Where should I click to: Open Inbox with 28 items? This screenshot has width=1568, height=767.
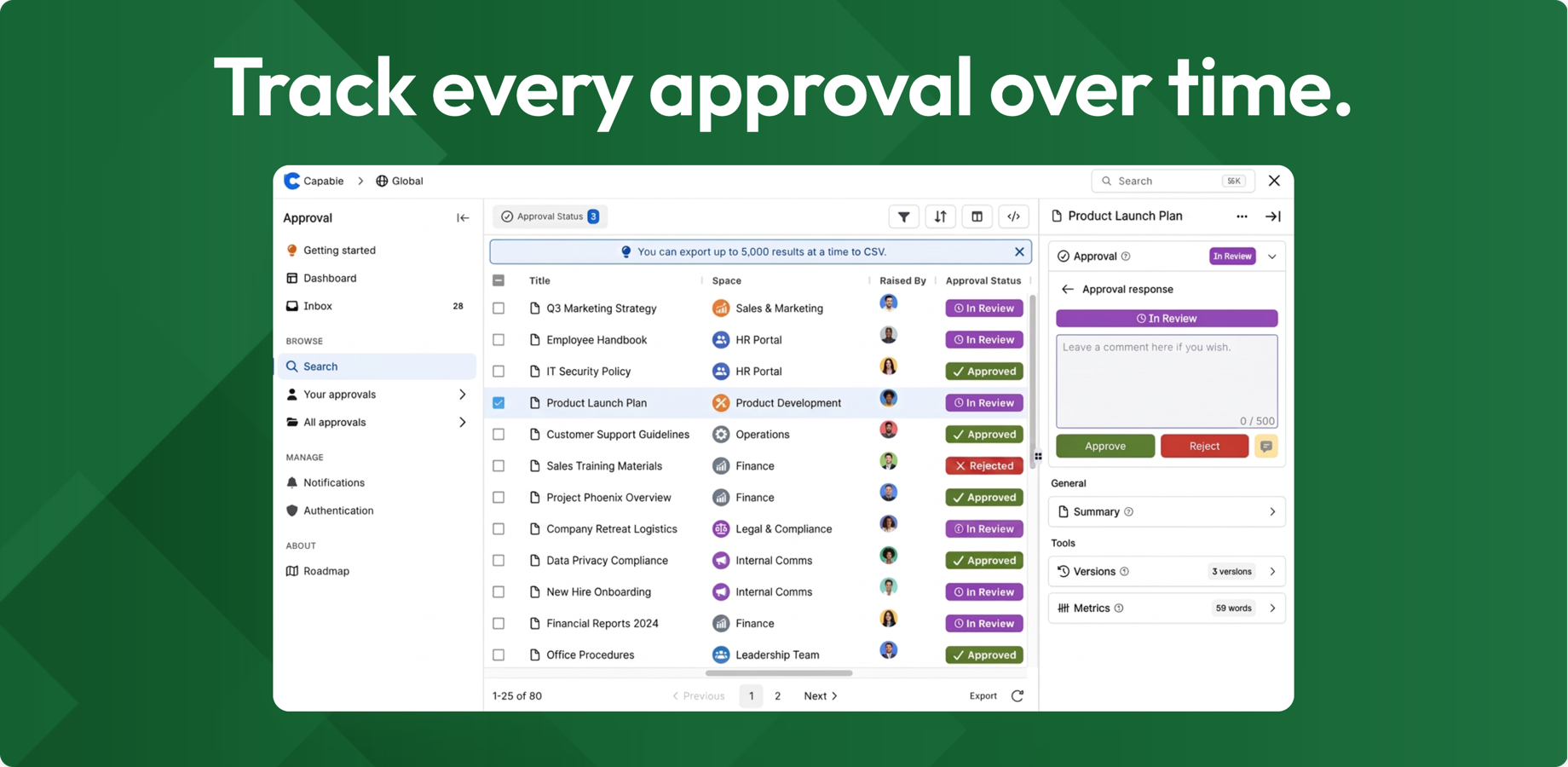[377, 307]
